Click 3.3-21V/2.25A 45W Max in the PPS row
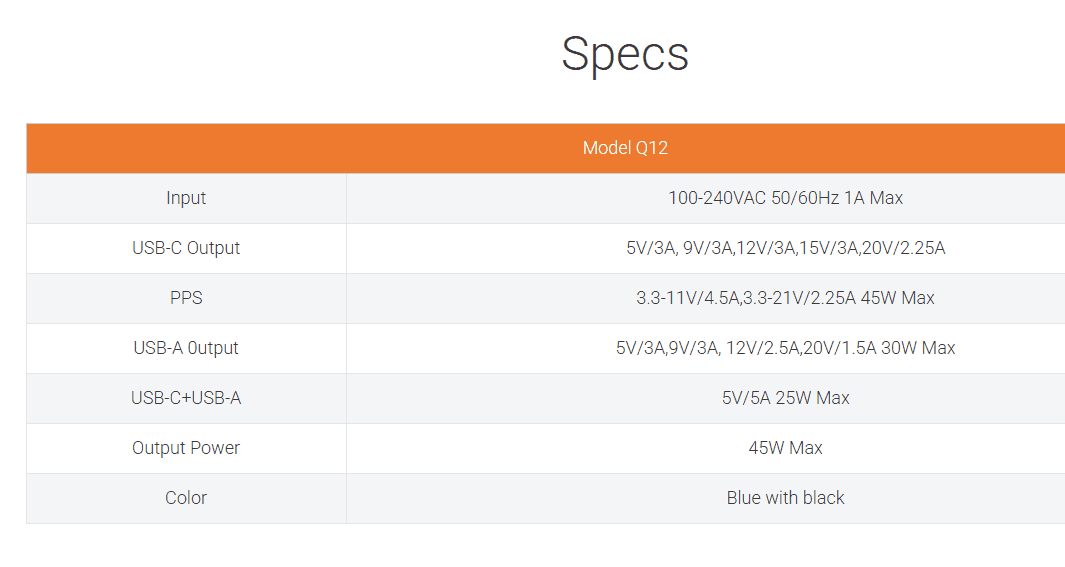The image size is (1065, 567). point(839,298)
